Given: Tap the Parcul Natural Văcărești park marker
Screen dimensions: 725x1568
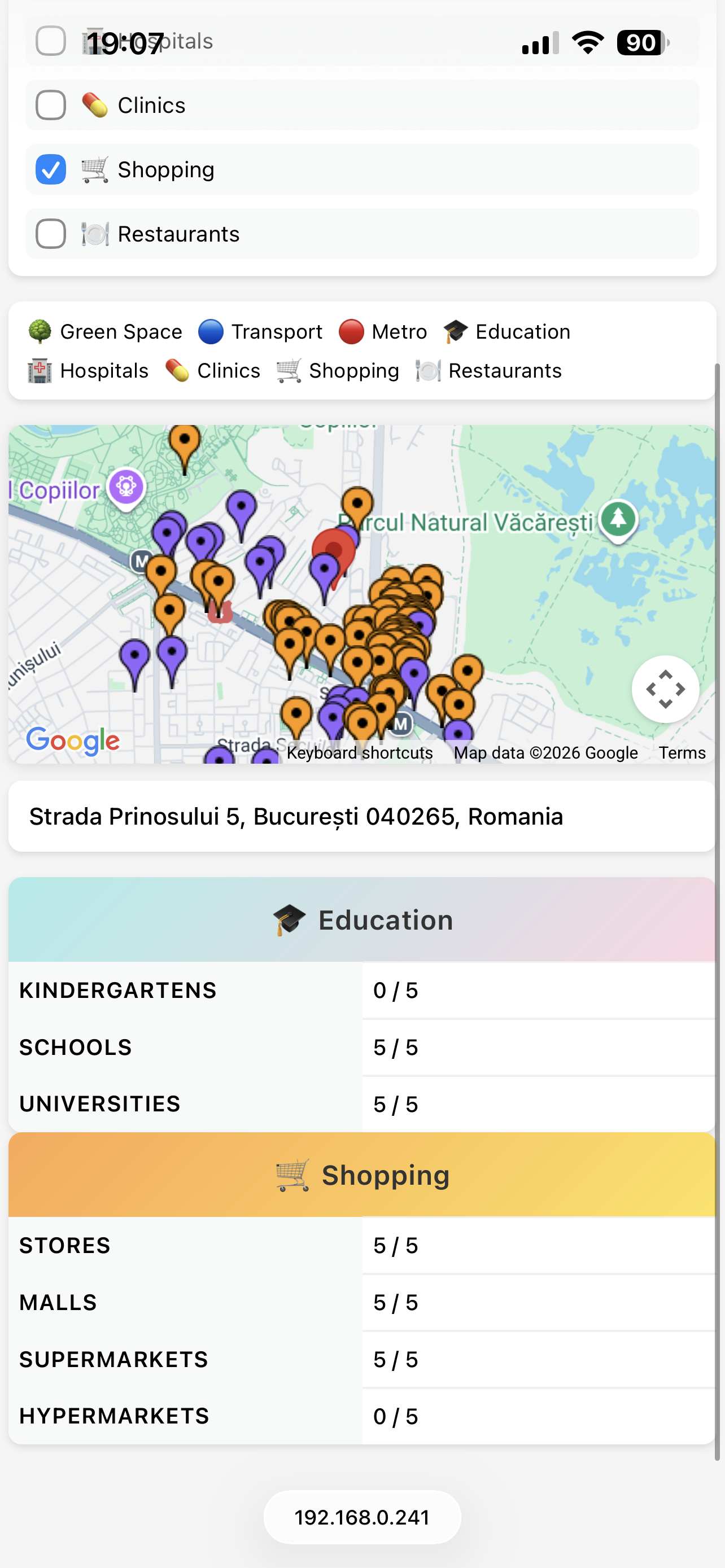Looking at the screenshot, I should tap(618, 519).
